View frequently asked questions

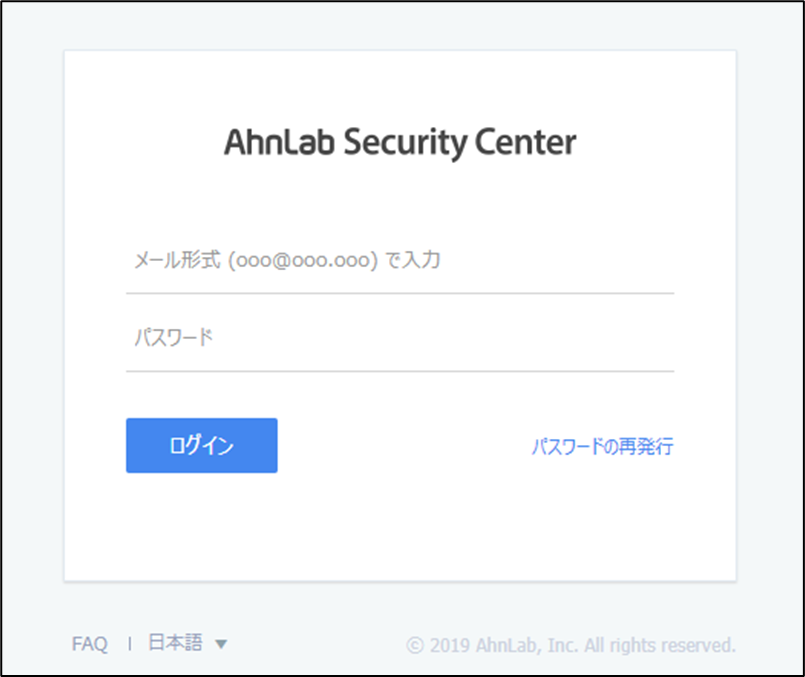pyautogui.click(x=89, y=643)
